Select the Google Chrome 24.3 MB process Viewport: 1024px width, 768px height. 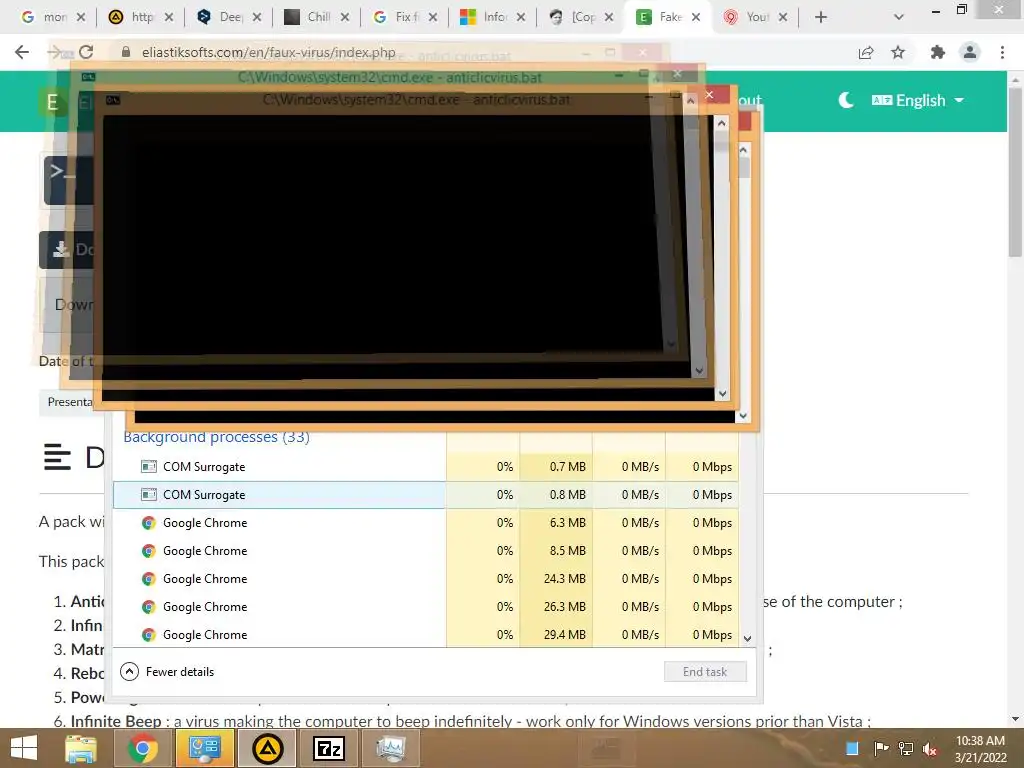click(x=425, y=579)
